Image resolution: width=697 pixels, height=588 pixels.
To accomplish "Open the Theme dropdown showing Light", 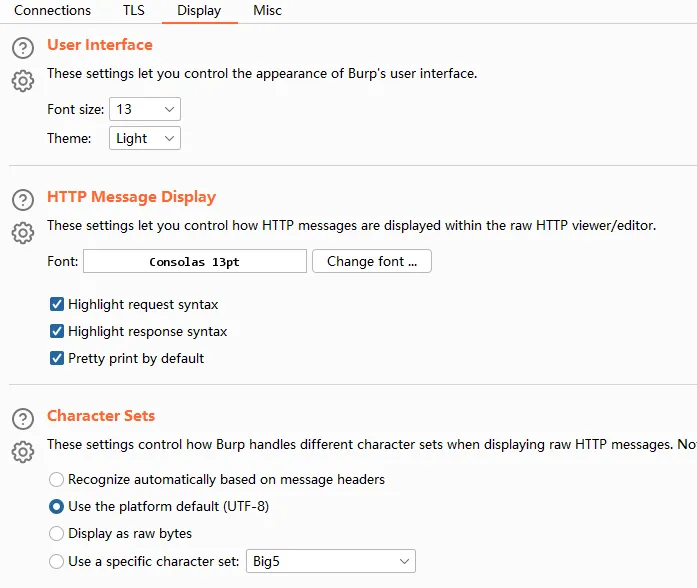I will 145,138.
